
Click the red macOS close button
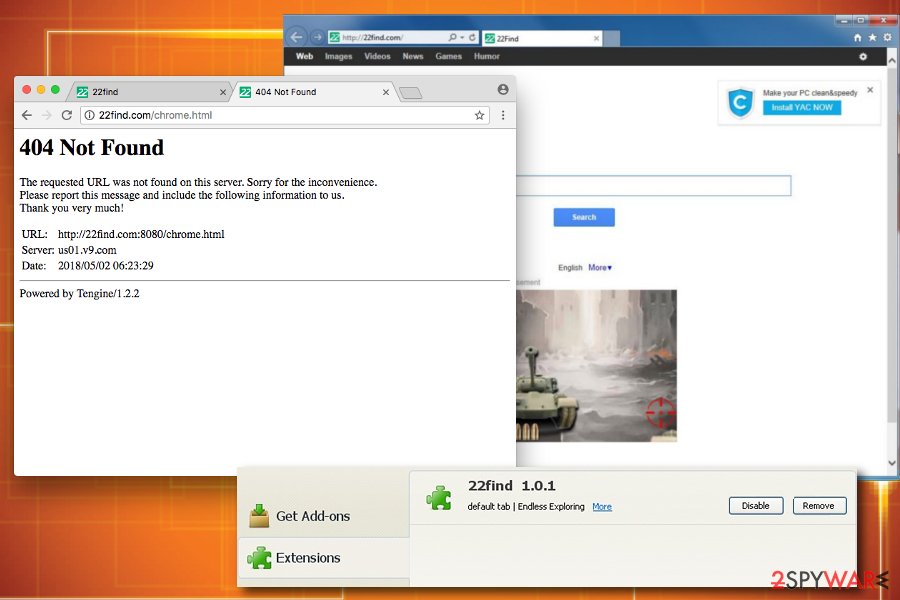coord(26,90)
